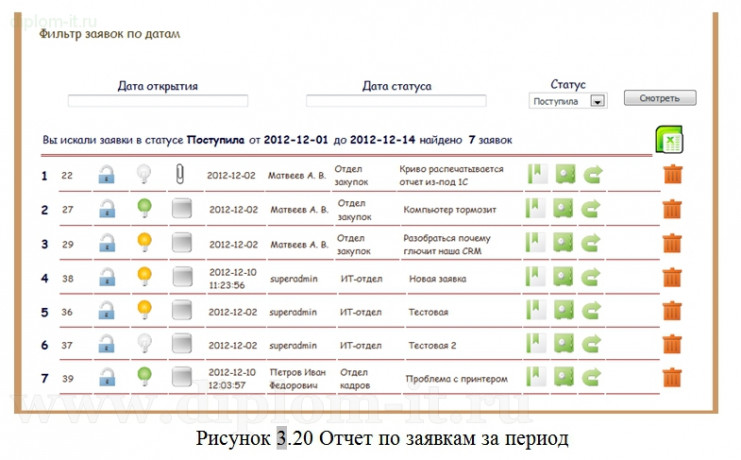Viewport: 741px width, 460px height.
Task: Delete request 22 with the trash icon
Action: point(672,174)
